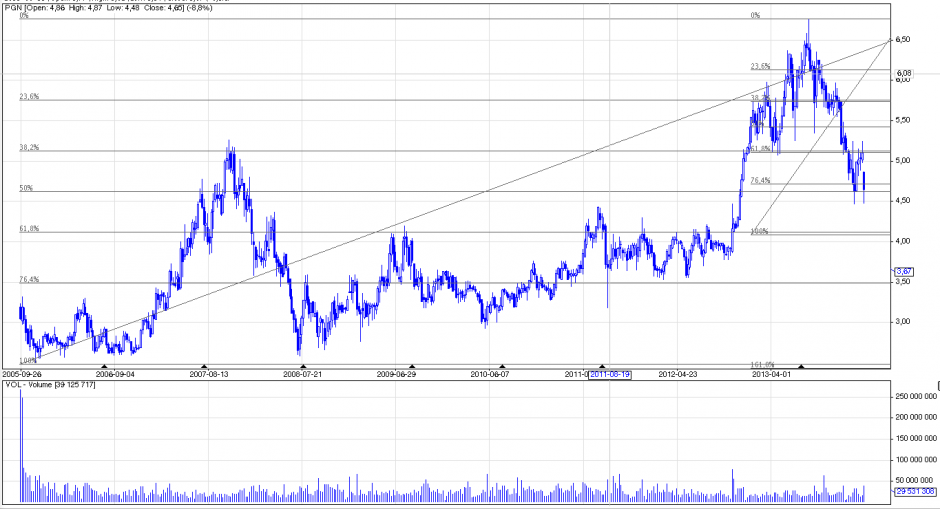This screenshot has height=509, width=940.
Task: Select the boxed 6,08 price marker
Action: [x=903, y=73]
